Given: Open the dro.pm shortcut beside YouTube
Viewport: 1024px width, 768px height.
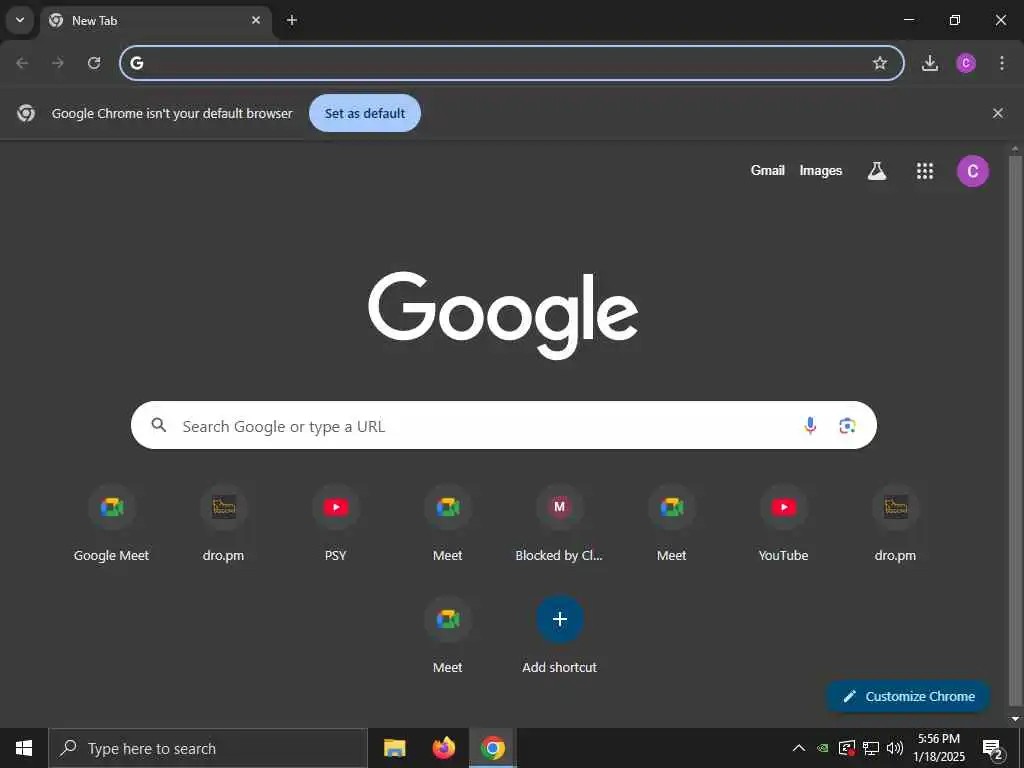Looking at the screenshot, I should (x=895, y=524).
